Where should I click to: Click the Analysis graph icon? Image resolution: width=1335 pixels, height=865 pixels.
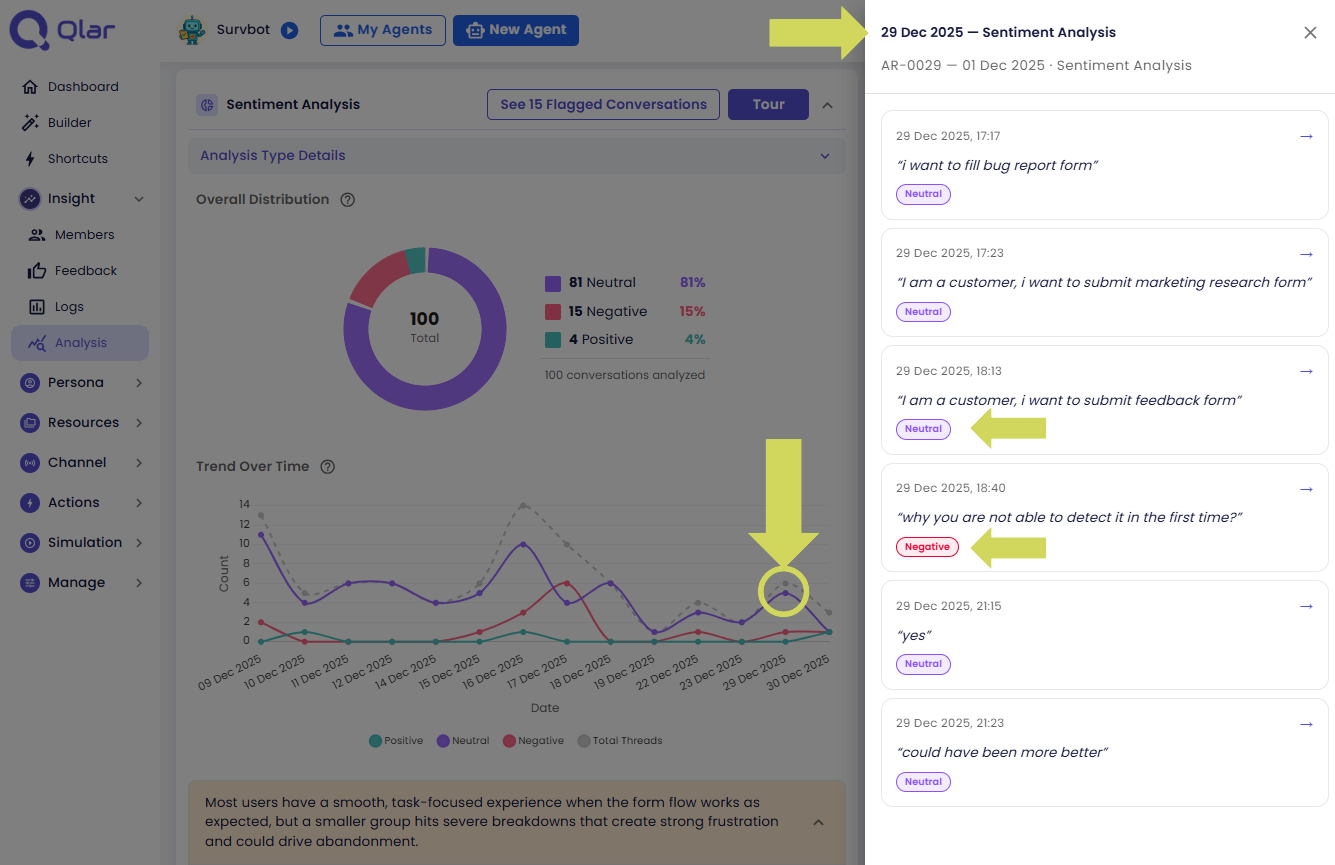[x=37, y=343]
